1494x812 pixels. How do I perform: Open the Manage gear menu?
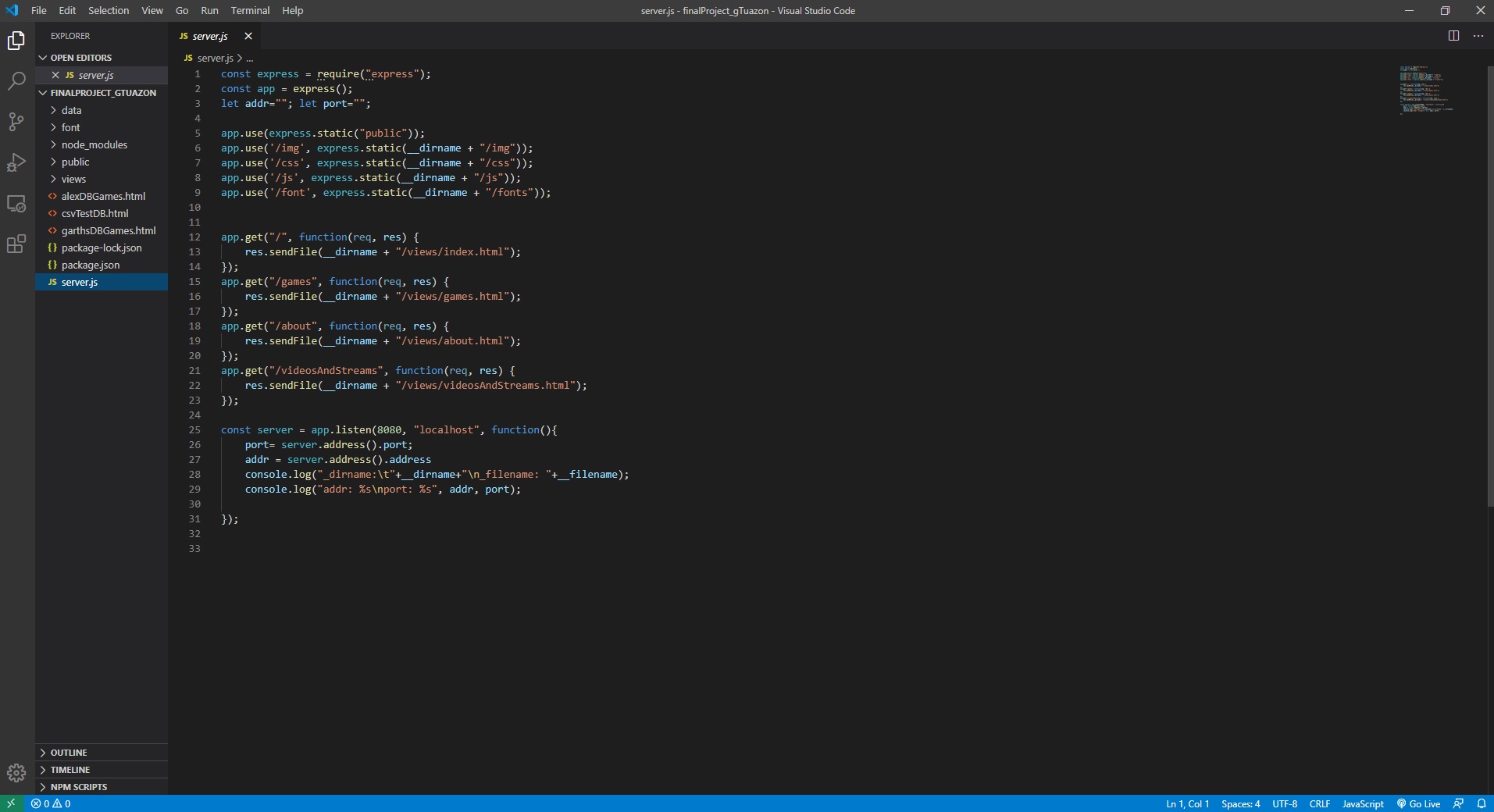(16, 773)
